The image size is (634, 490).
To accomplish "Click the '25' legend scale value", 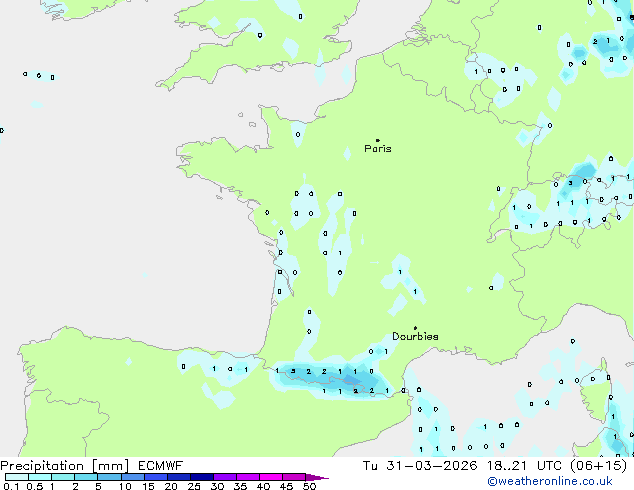I will click(x=194, y=486).
